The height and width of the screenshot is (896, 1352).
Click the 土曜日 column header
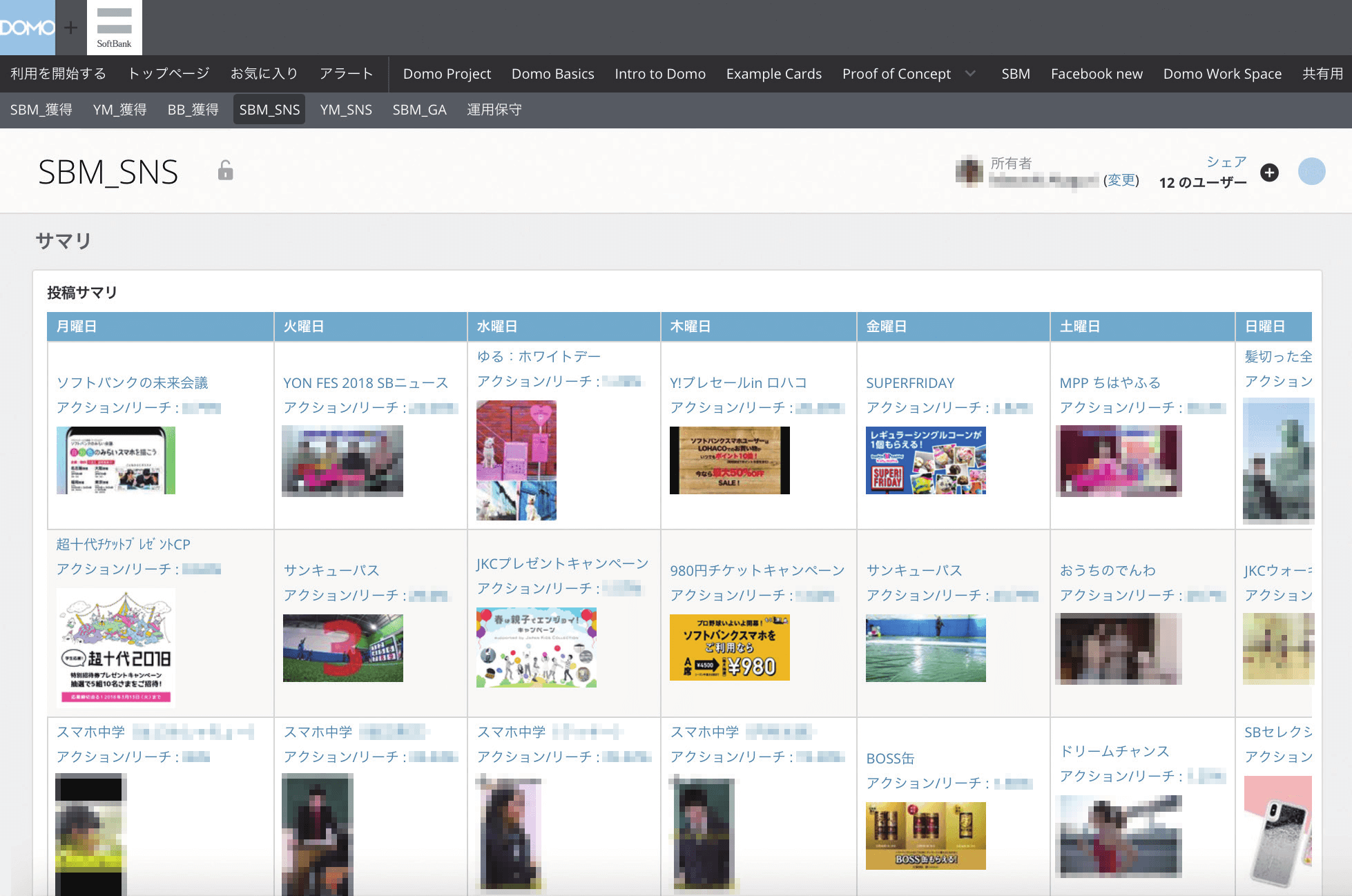tap(1143, 327)
